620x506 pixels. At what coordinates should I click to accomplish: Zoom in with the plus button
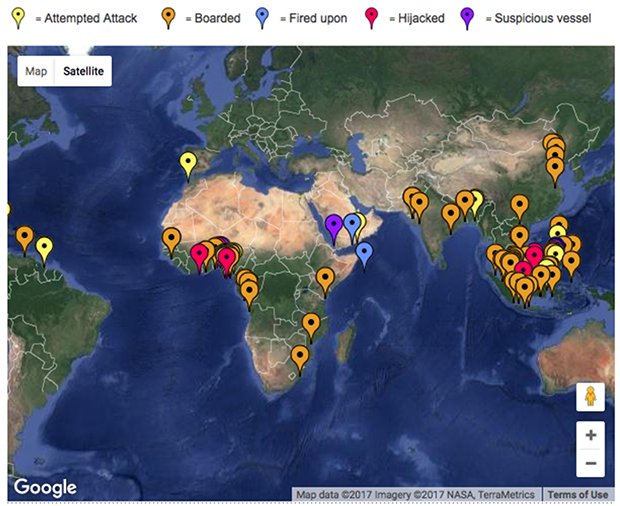[590, 435]
